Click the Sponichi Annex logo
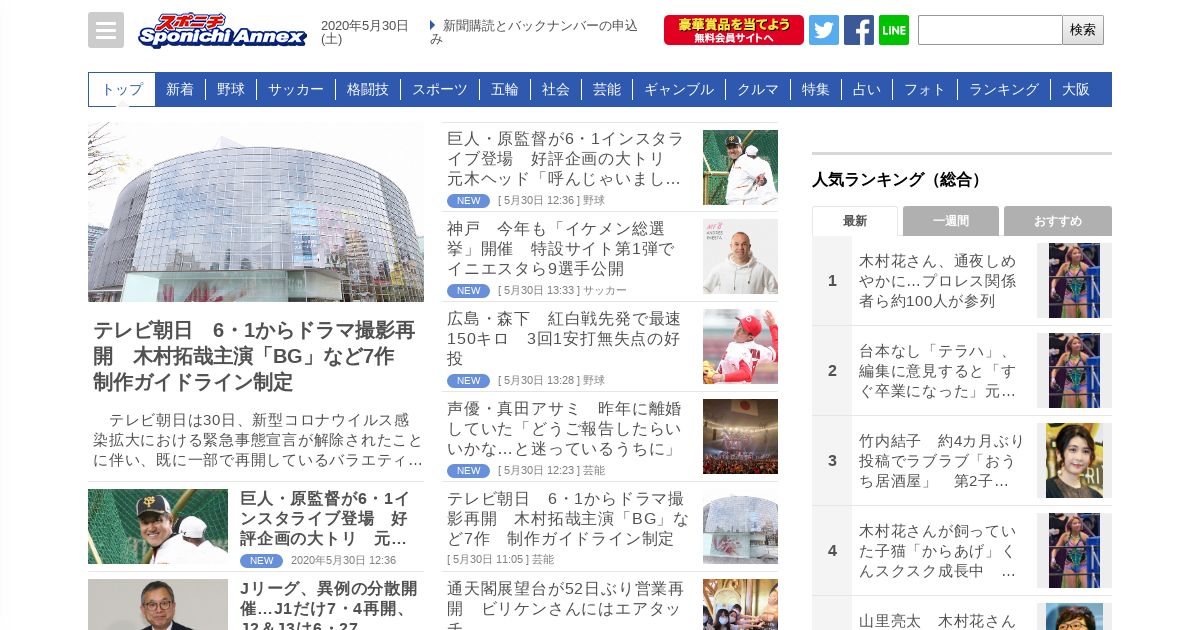The height and width of the screenshot is (630, 1200). click(222, 30)
